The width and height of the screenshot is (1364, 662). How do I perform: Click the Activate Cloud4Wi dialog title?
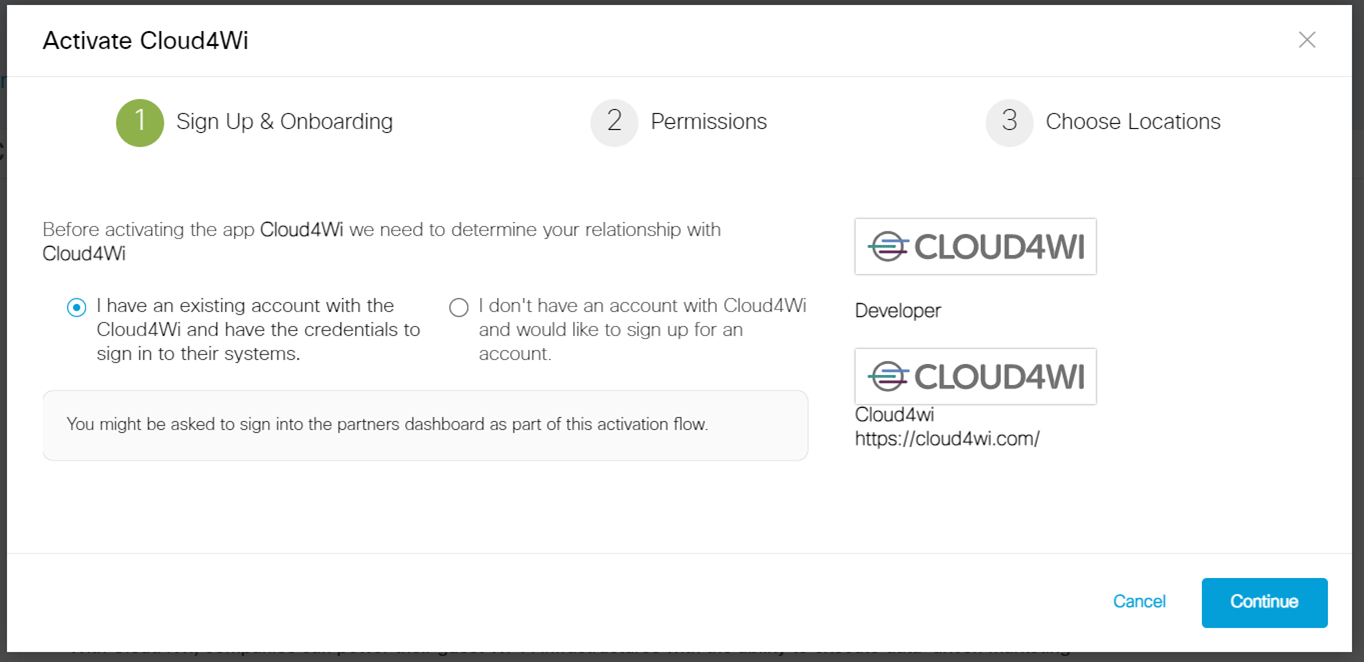[145, 40]
